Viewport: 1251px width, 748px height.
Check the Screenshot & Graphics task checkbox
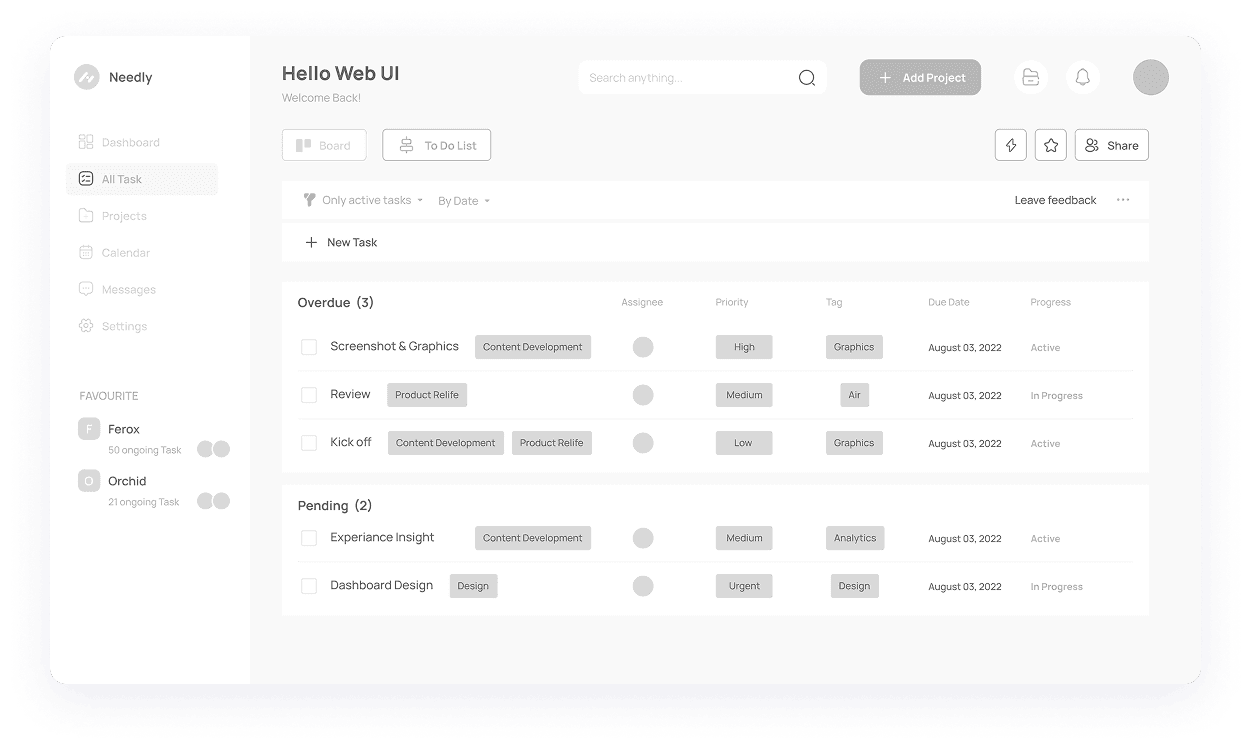309,347
